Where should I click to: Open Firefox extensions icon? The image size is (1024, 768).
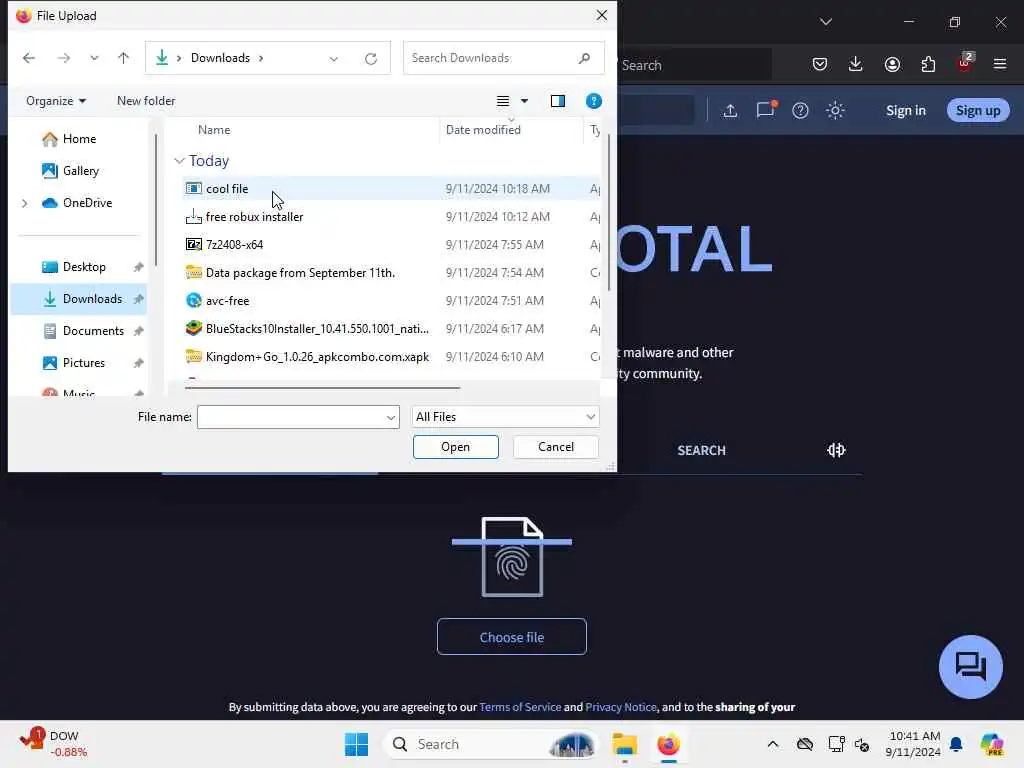[928, 64]
